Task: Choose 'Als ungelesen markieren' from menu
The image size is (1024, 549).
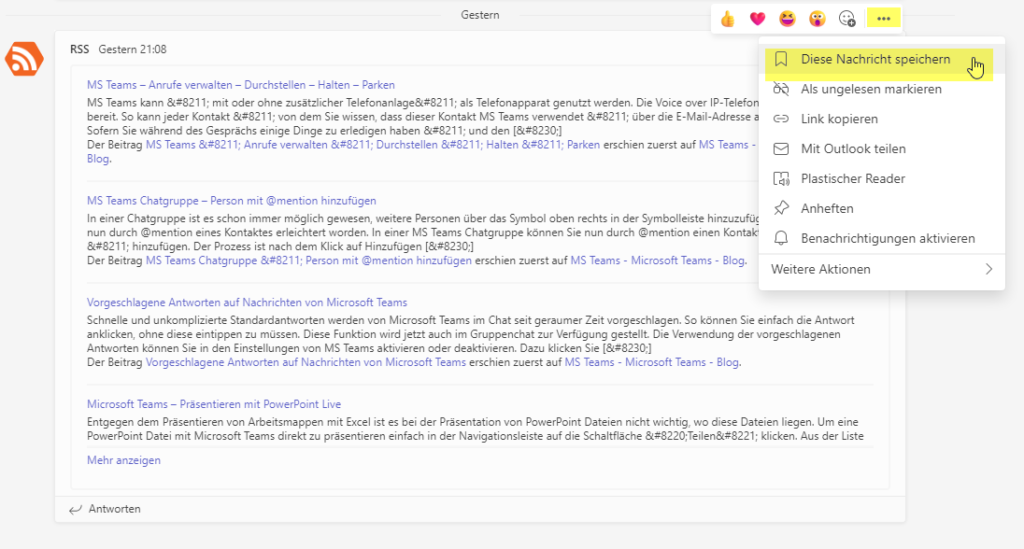Action: pos(882,89)
